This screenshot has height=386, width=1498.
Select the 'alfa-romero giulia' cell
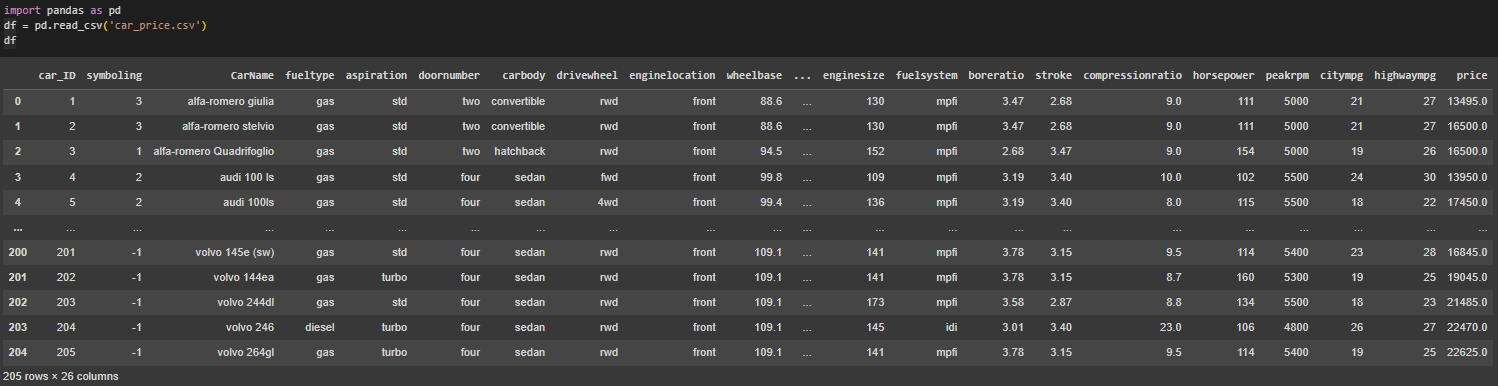coord(231,101)
